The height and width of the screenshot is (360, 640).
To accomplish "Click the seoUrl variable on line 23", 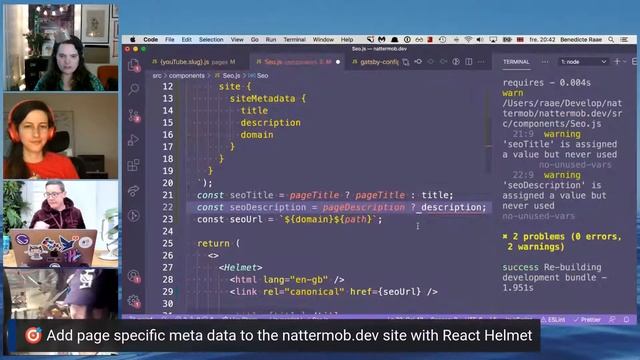I will (246, 220).
